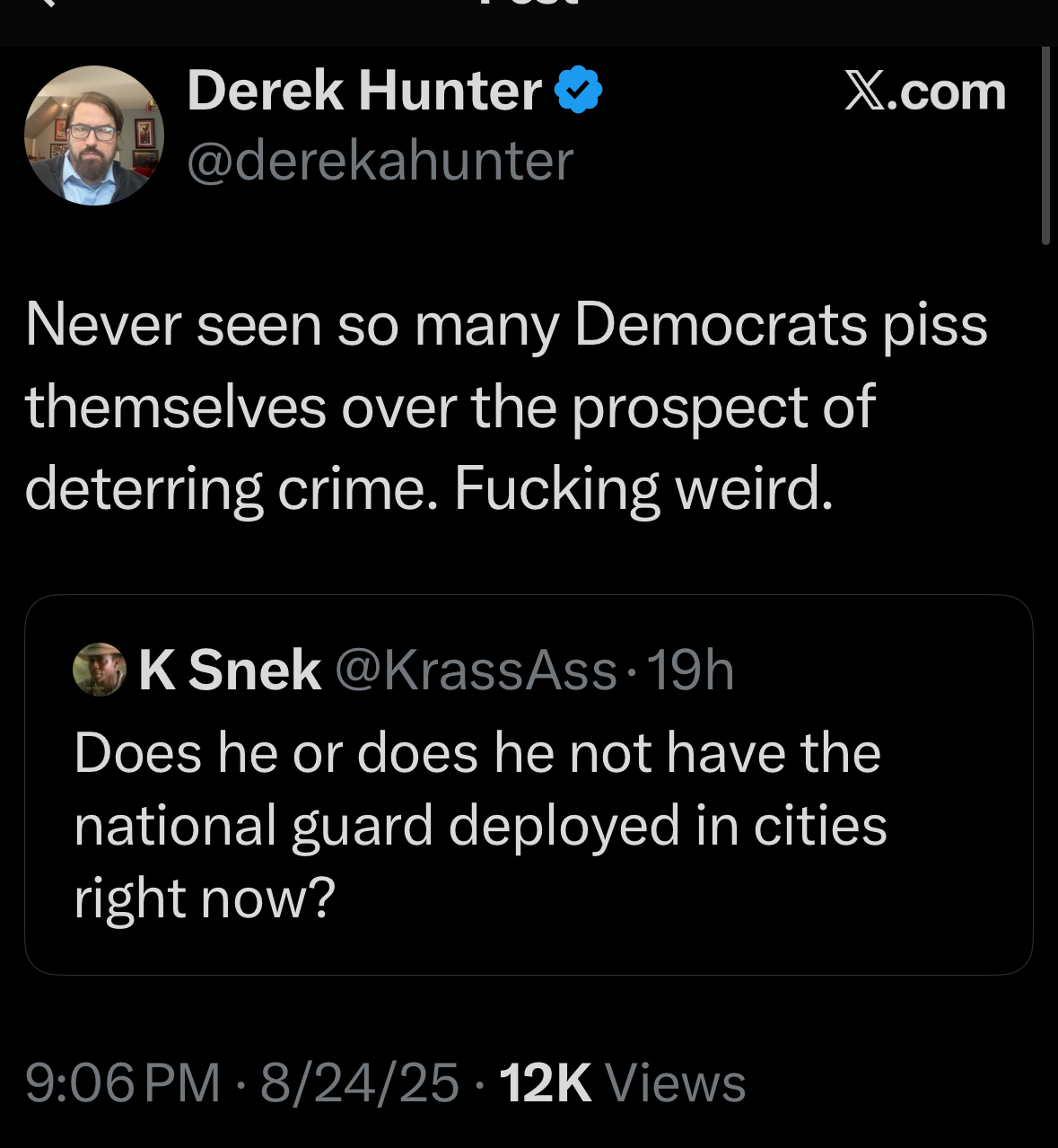
Task: Open the Derek Hunter display name
Action: (363, 91)
